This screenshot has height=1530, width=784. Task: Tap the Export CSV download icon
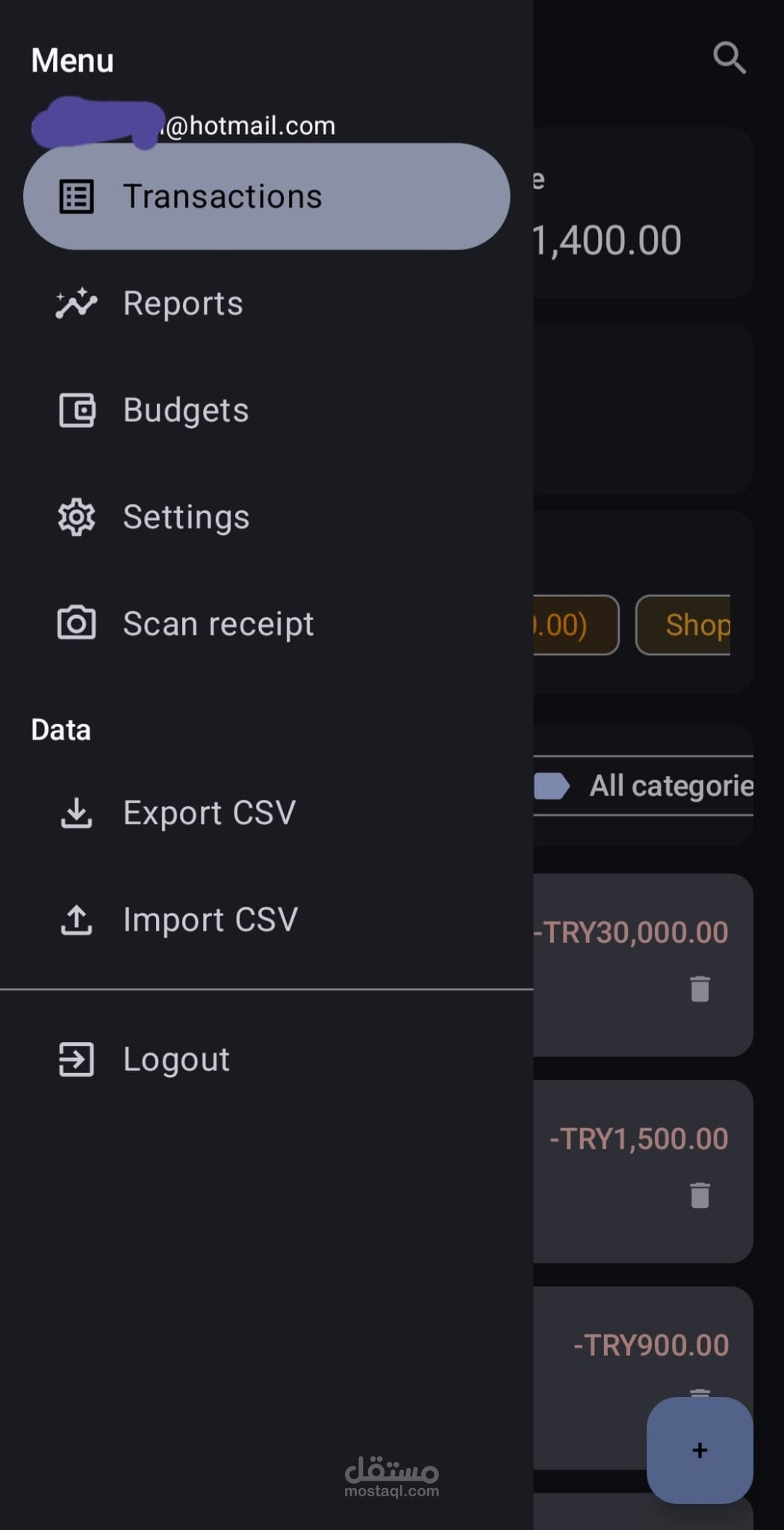(x=76, y=813)
